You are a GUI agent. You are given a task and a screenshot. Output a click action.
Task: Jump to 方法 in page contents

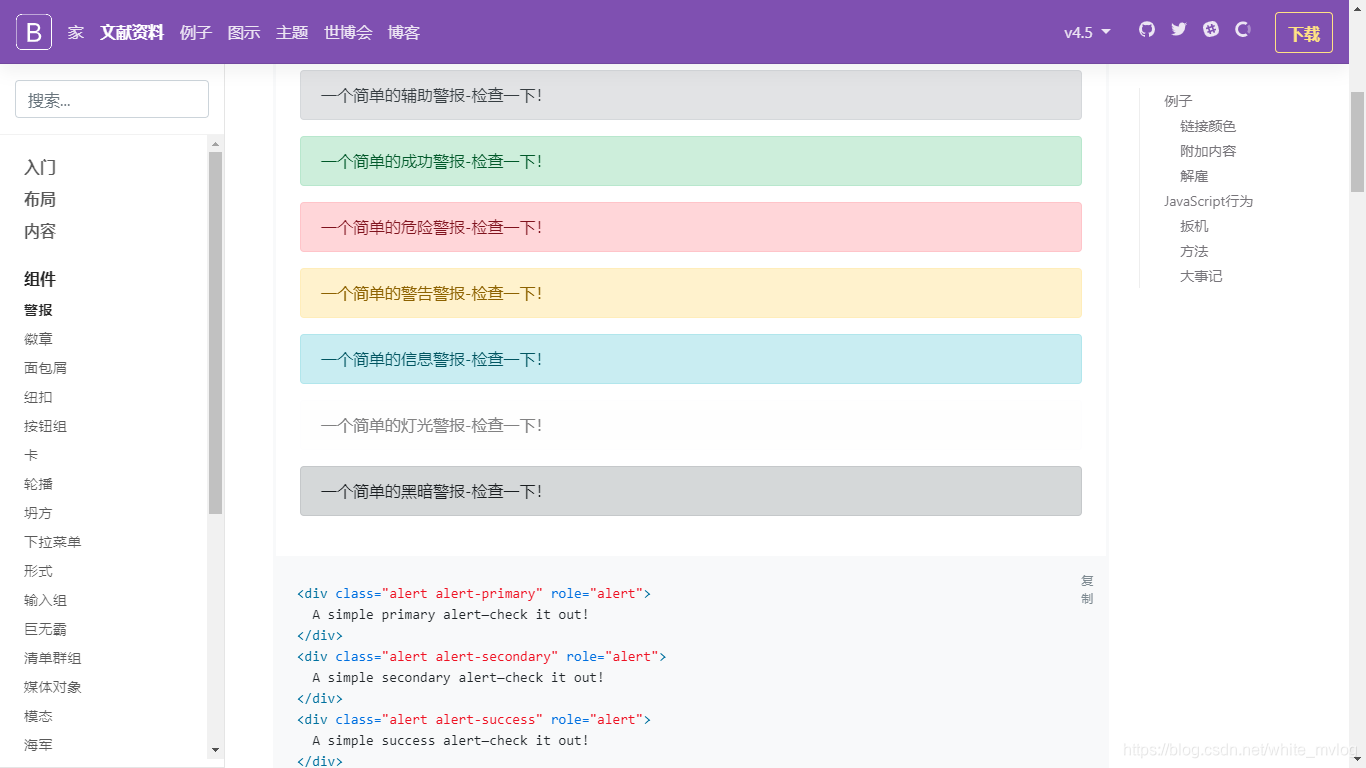pyautogui.click(x=1194, y=251)
